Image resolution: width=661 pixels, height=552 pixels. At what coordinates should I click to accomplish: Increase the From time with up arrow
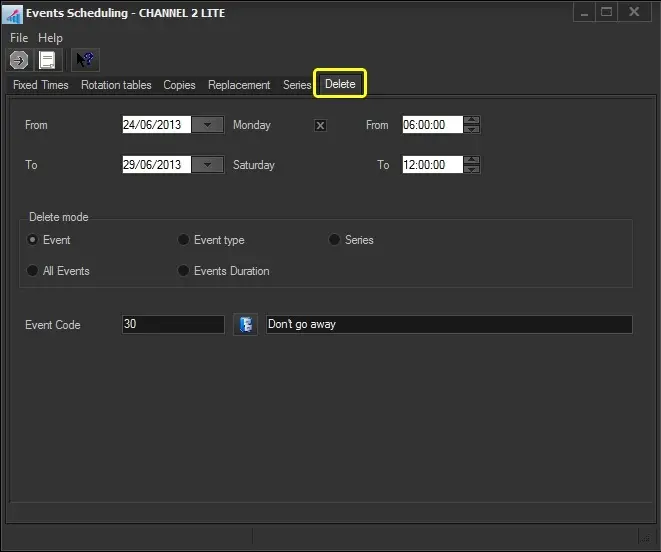click(473, 121)
